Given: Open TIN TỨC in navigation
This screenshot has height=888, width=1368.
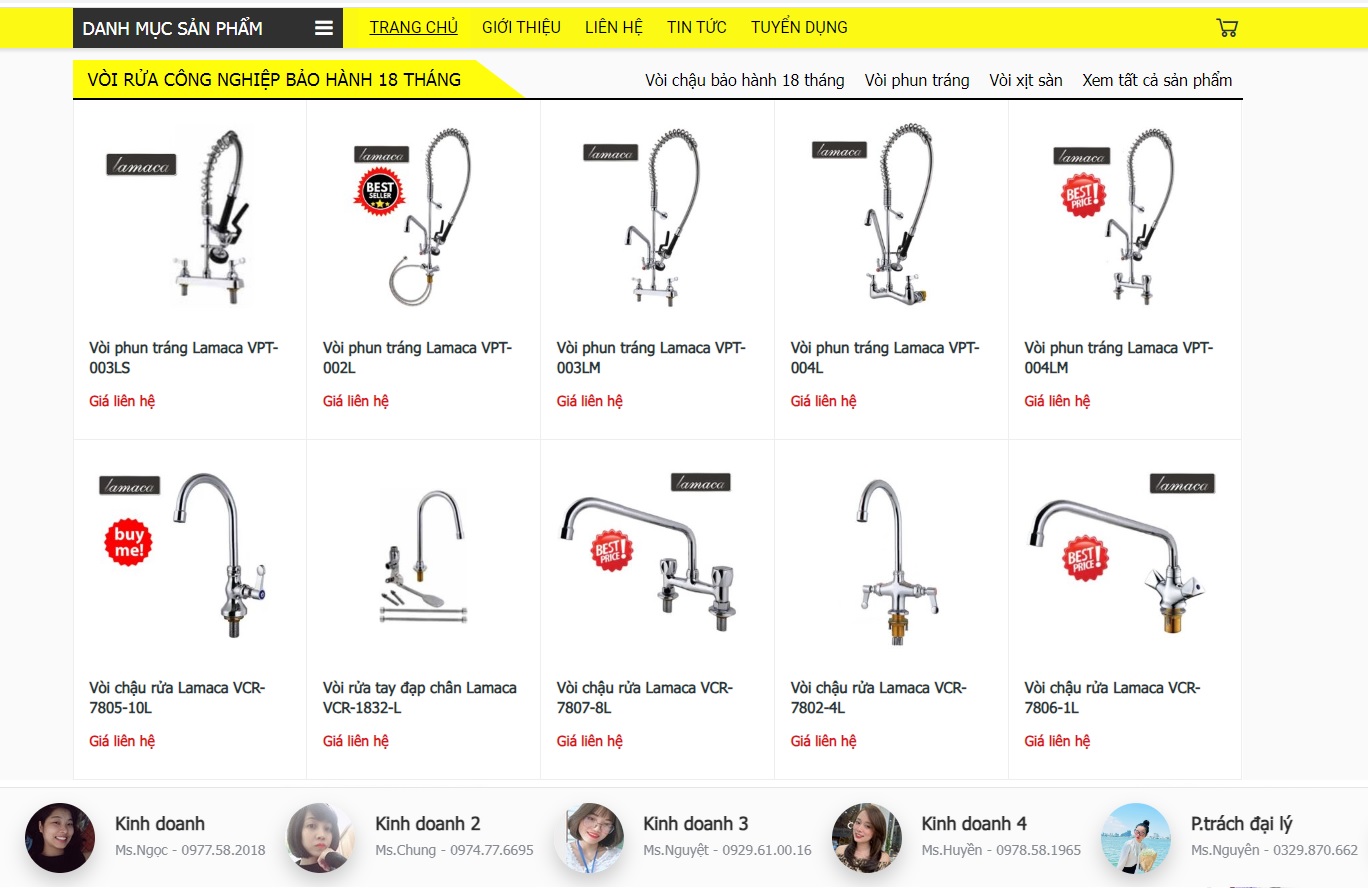Looking at the screenshot, I should [697, 27].
